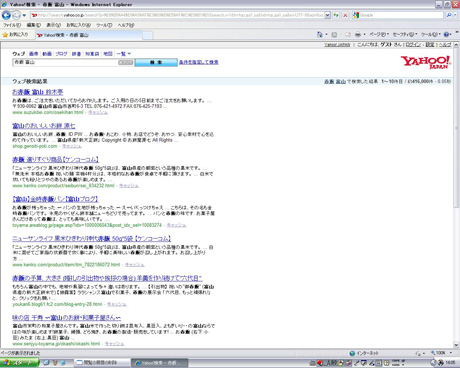Open the recent pages arrow beside Forward
This screenshot has width=460, height=368.
click(x=24, y=15)
